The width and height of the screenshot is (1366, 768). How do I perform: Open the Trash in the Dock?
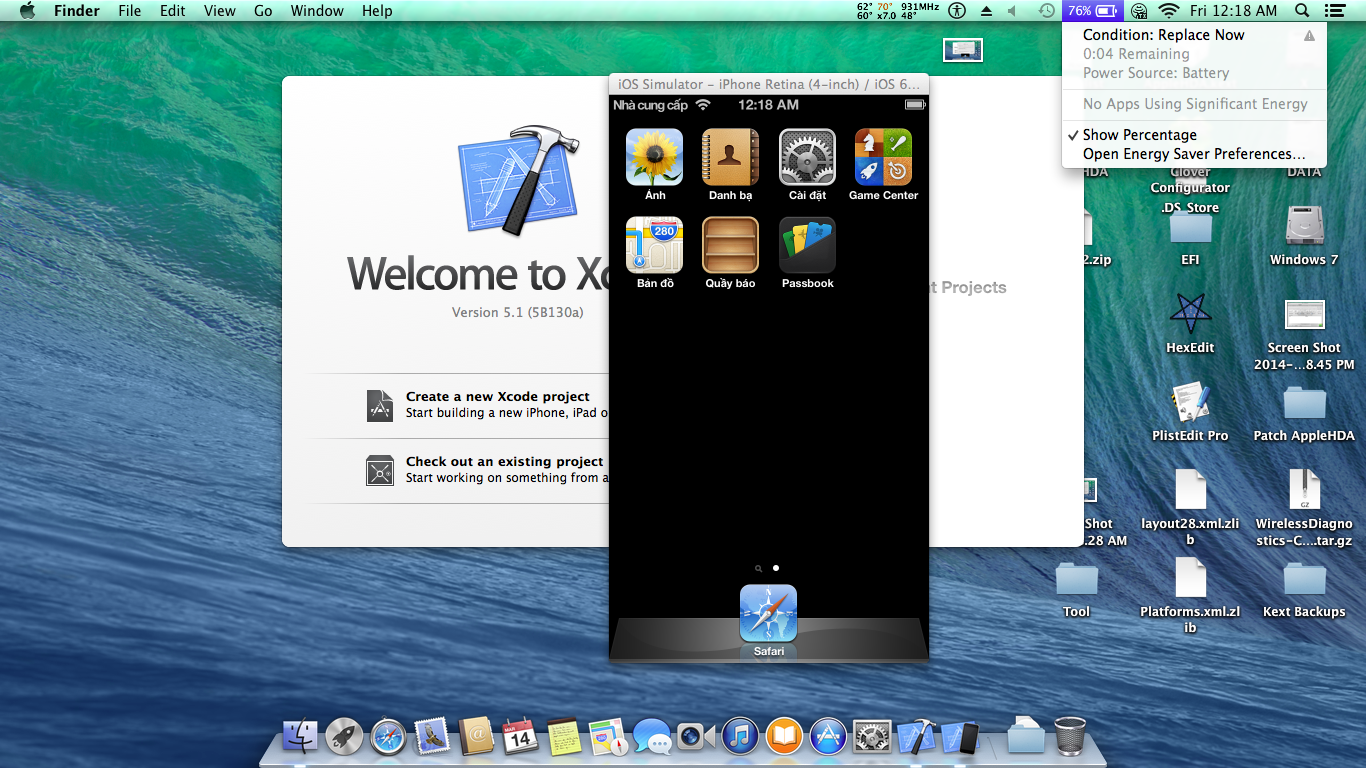[x=1070, y=737]
